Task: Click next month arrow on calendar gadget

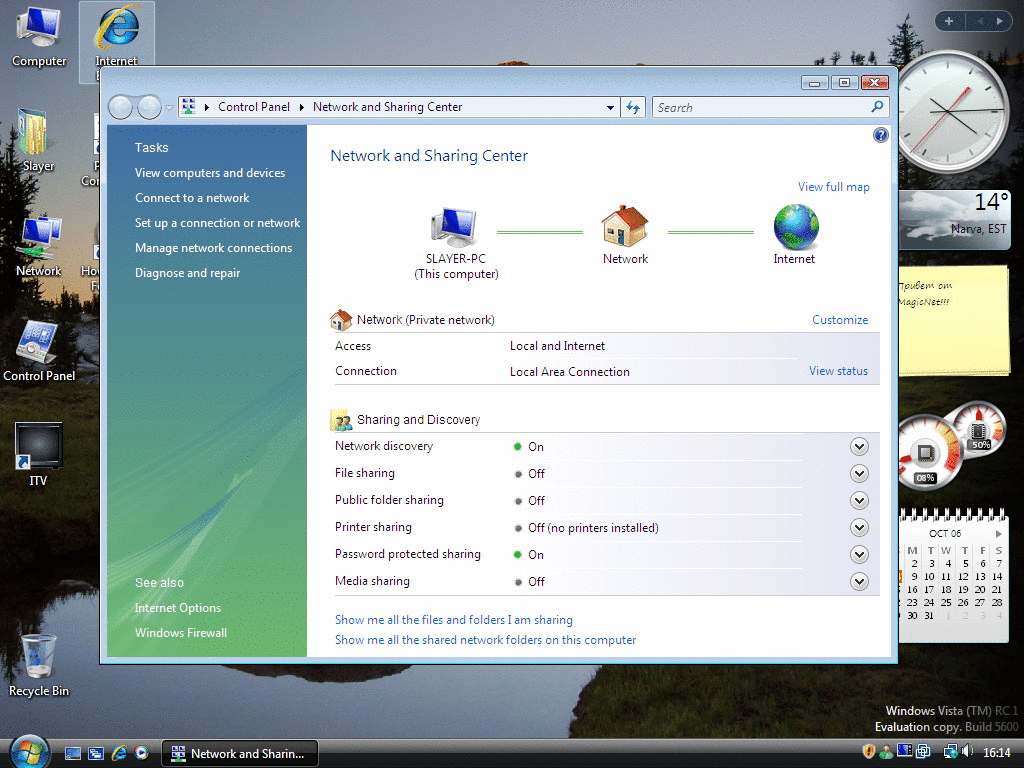Action: tap(998, 534)
